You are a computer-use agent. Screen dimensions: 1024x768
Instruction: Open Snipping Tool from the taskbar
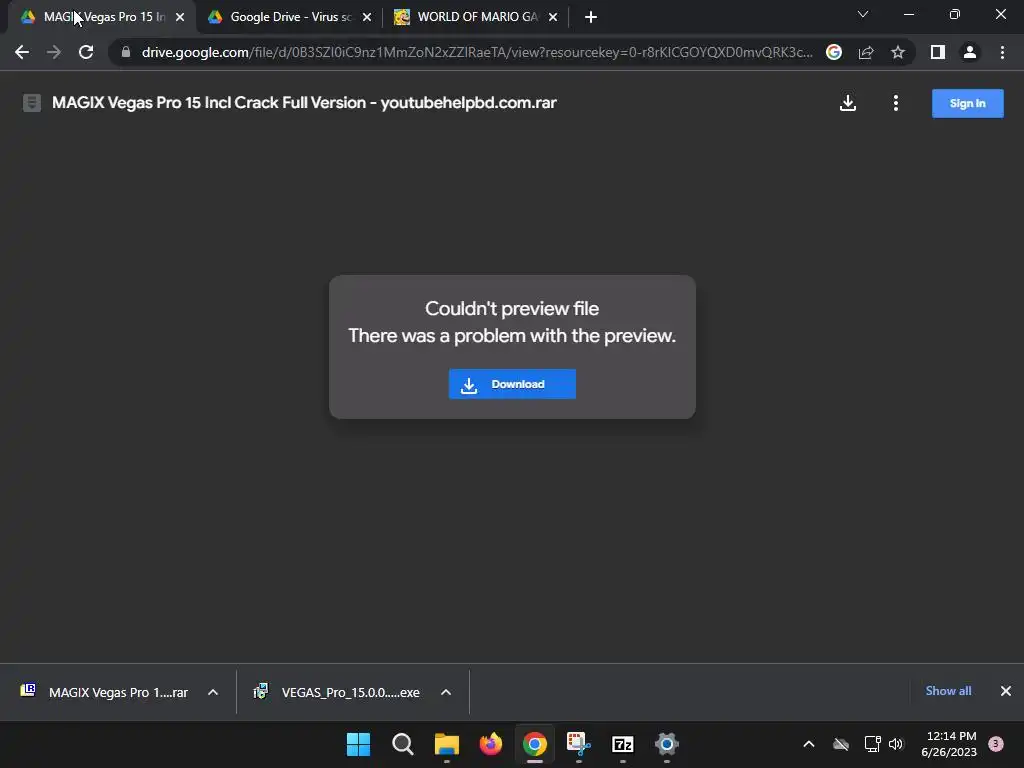(579, 744)
